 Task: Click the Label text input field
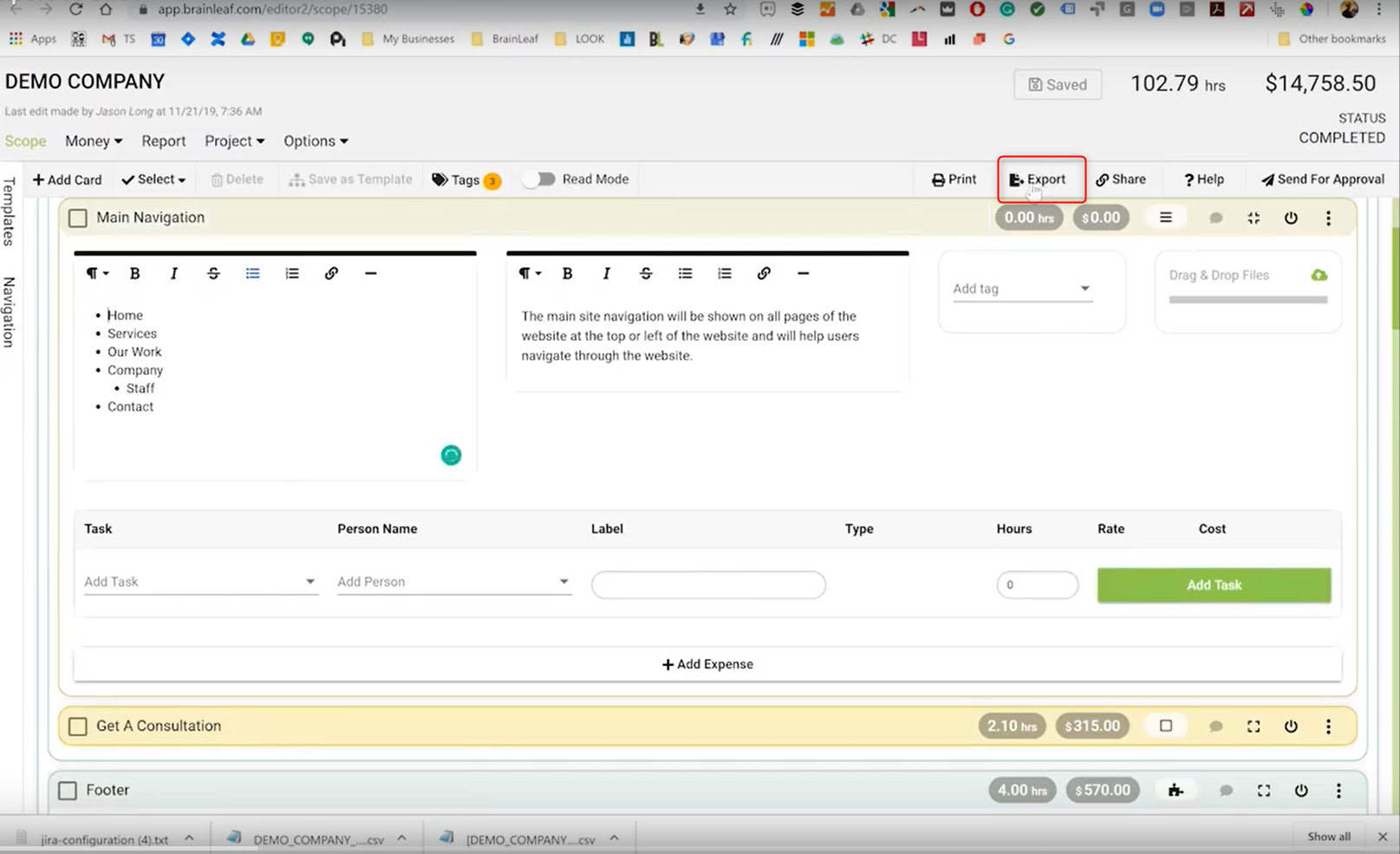click(x=708, y=584)
